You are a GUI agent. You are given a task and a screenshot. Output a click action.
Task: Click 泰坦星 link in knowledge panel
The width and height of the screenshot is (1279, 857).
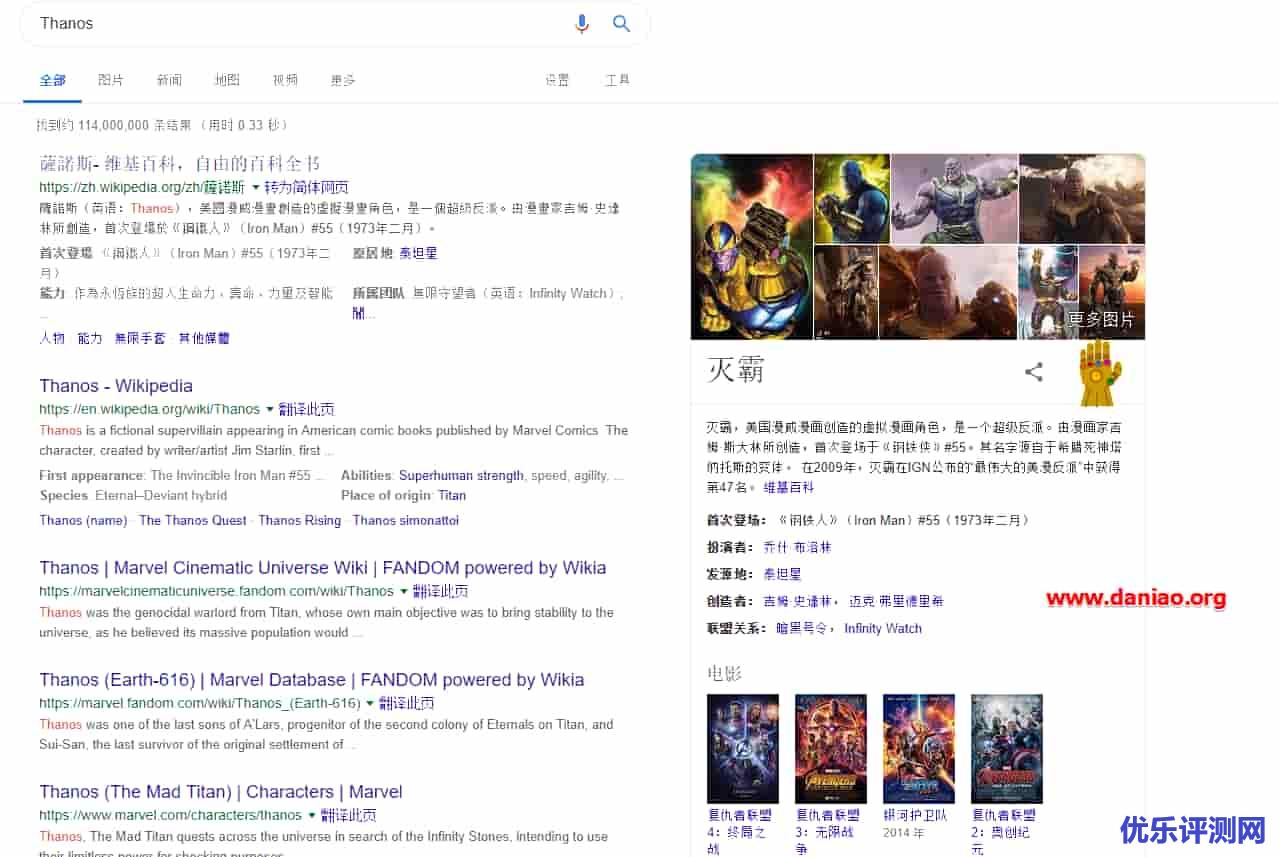point(782,575)
